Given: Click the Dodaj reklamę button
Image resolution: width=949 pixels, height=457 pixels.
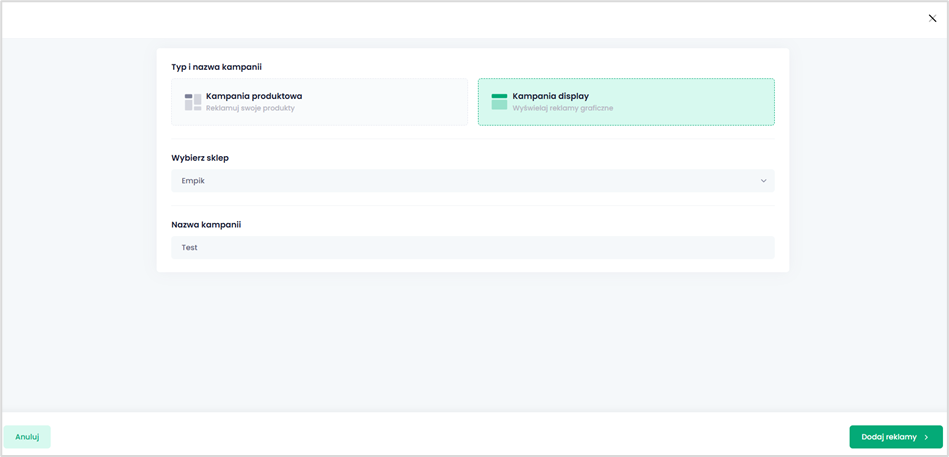Looking at the screenshot, I should click(895, 437).
